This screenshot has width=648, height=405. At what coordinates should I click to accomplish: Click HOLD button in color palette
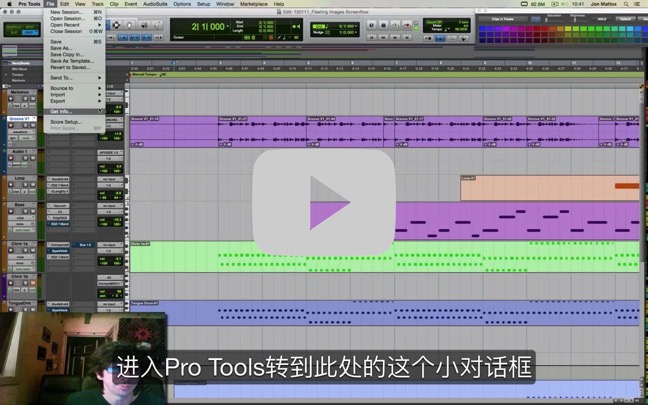pos(602,19)
